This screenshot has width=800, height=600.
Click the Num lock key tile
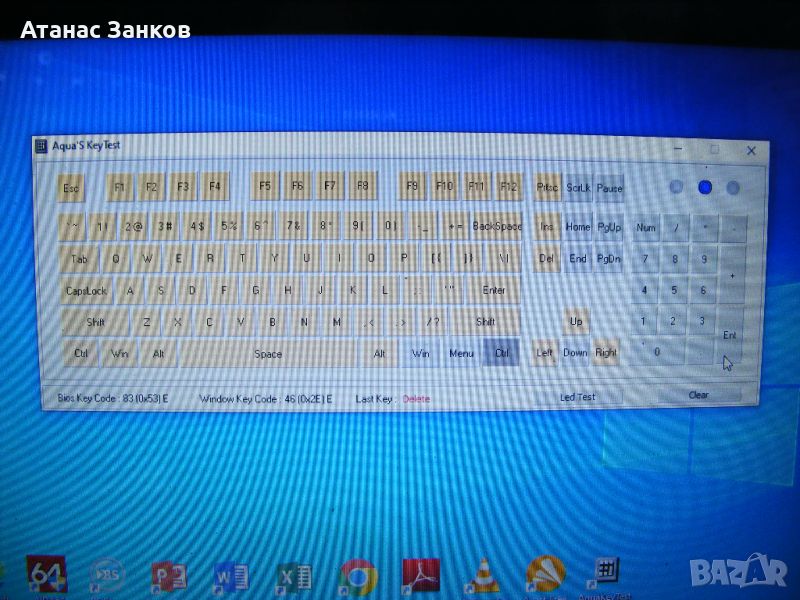(x=645, y=228)
